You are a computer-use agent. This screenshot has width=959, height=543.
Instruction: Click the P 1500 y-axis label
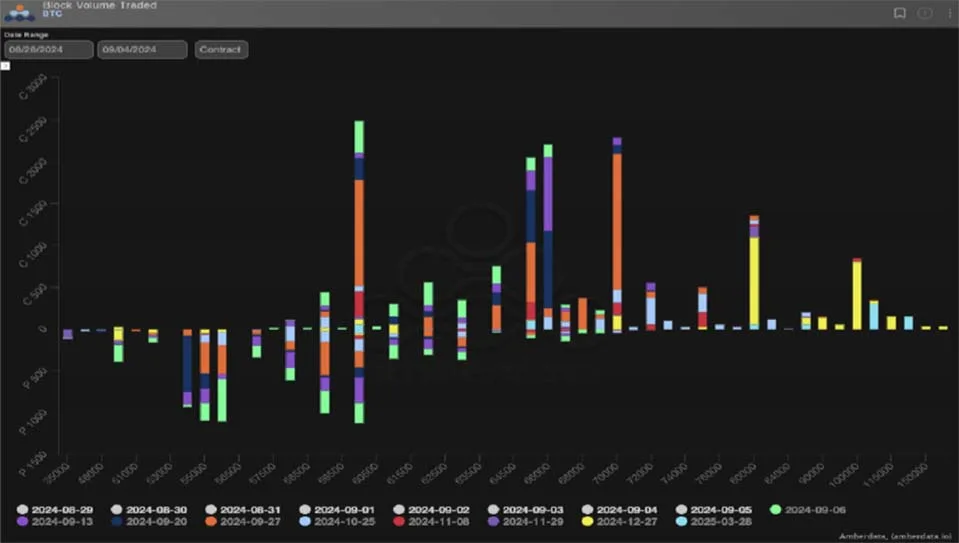(34, 464)
